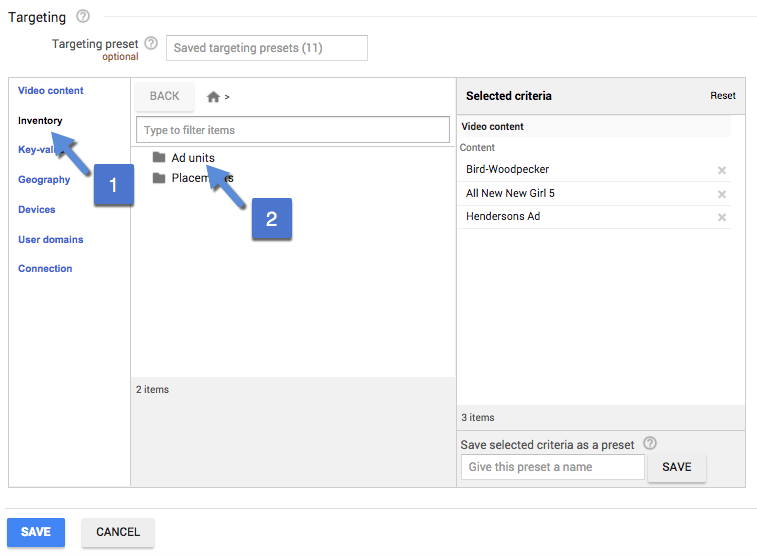Click the Reset link in Selected criteria
Viewport: 757px width, 555px height.
(x=723, y=96)
